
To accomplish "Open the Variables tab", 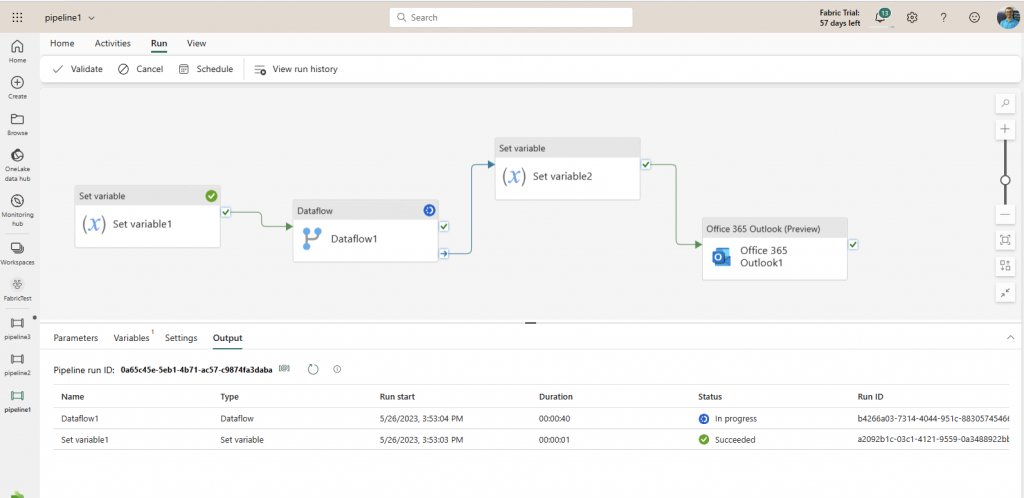I will click(x=131, y=338).
